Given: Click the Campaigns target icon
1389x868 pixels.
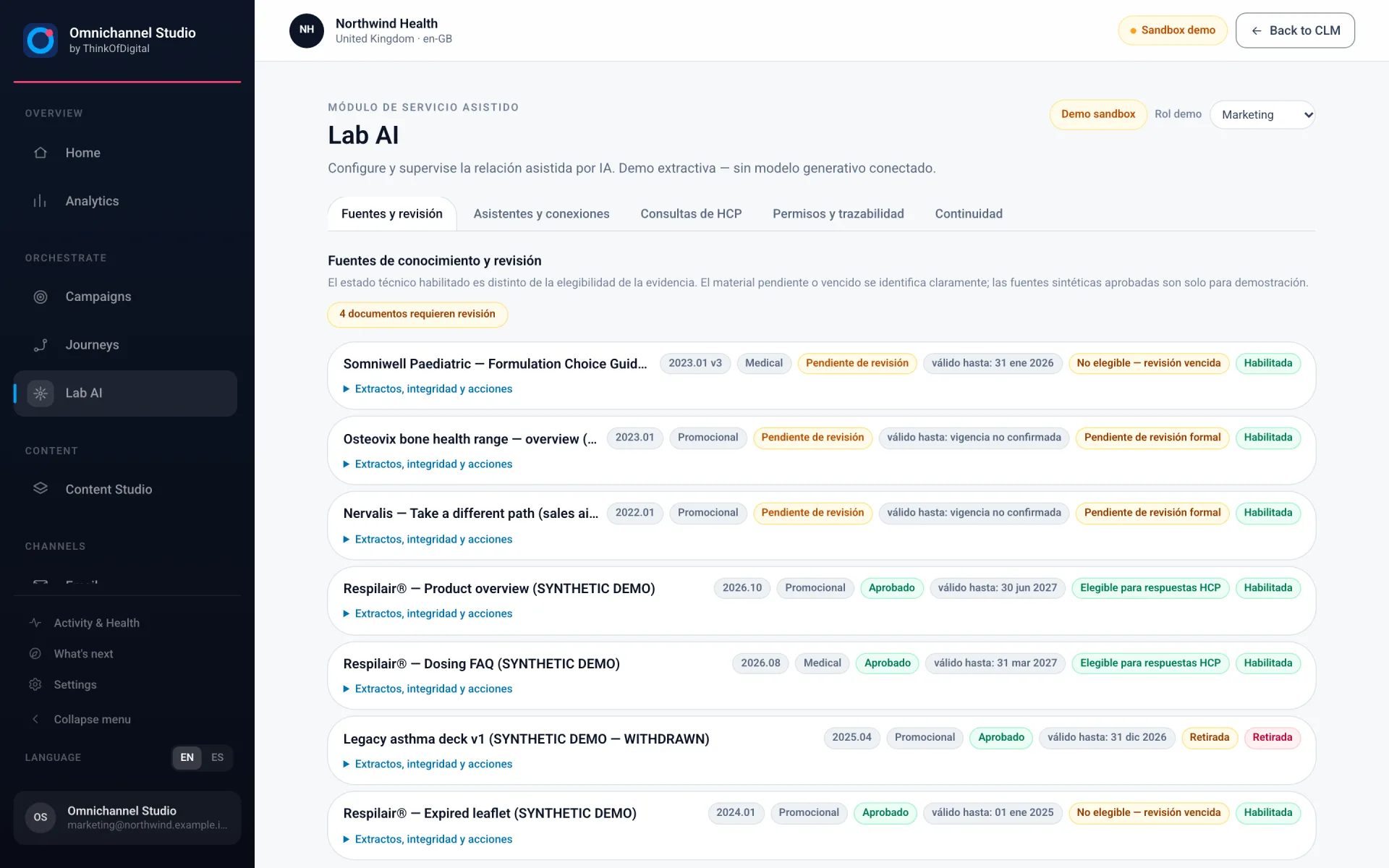Looking at the screenshot, I should click(41, 297).
